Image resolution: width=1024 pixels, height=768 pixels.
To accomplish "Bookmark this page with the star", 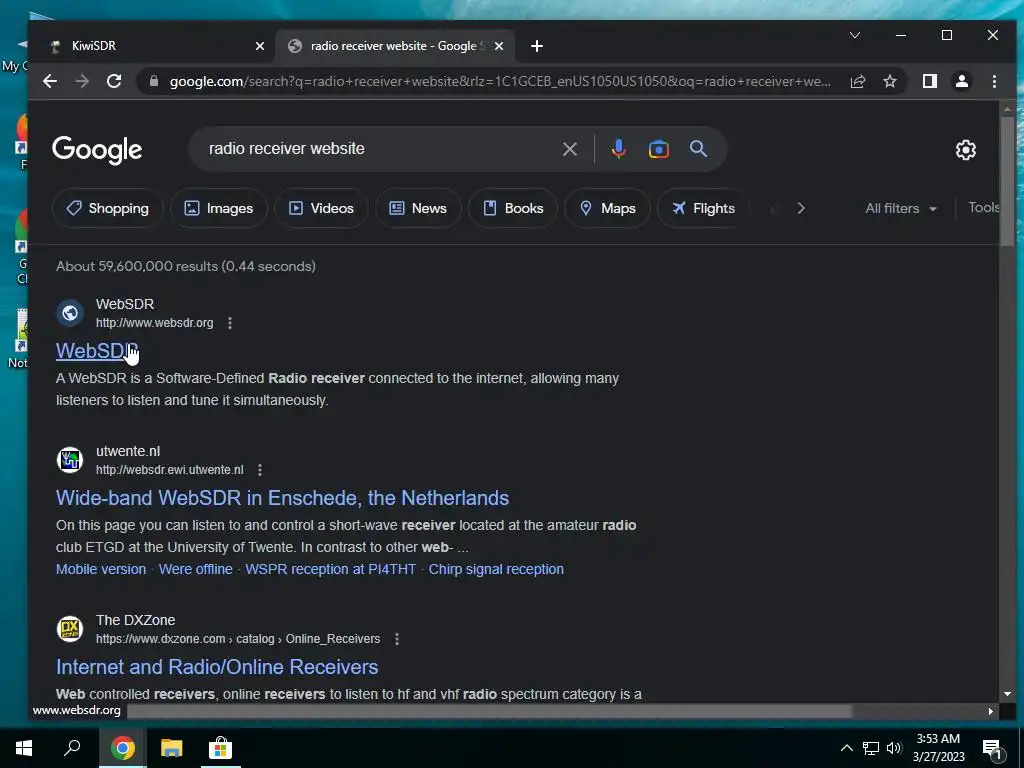I will pyautogui.click(x=889, y=81).
